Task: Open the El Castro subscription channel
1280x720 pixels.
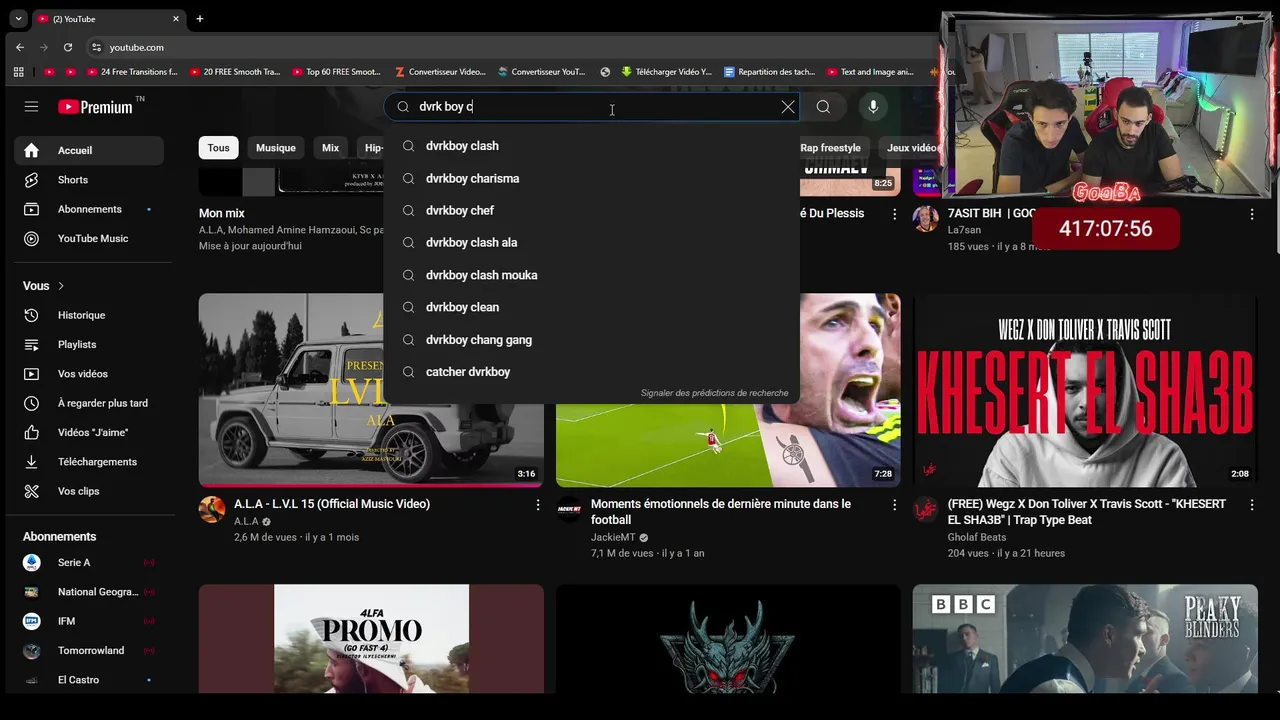Action: tap(89, 680)
